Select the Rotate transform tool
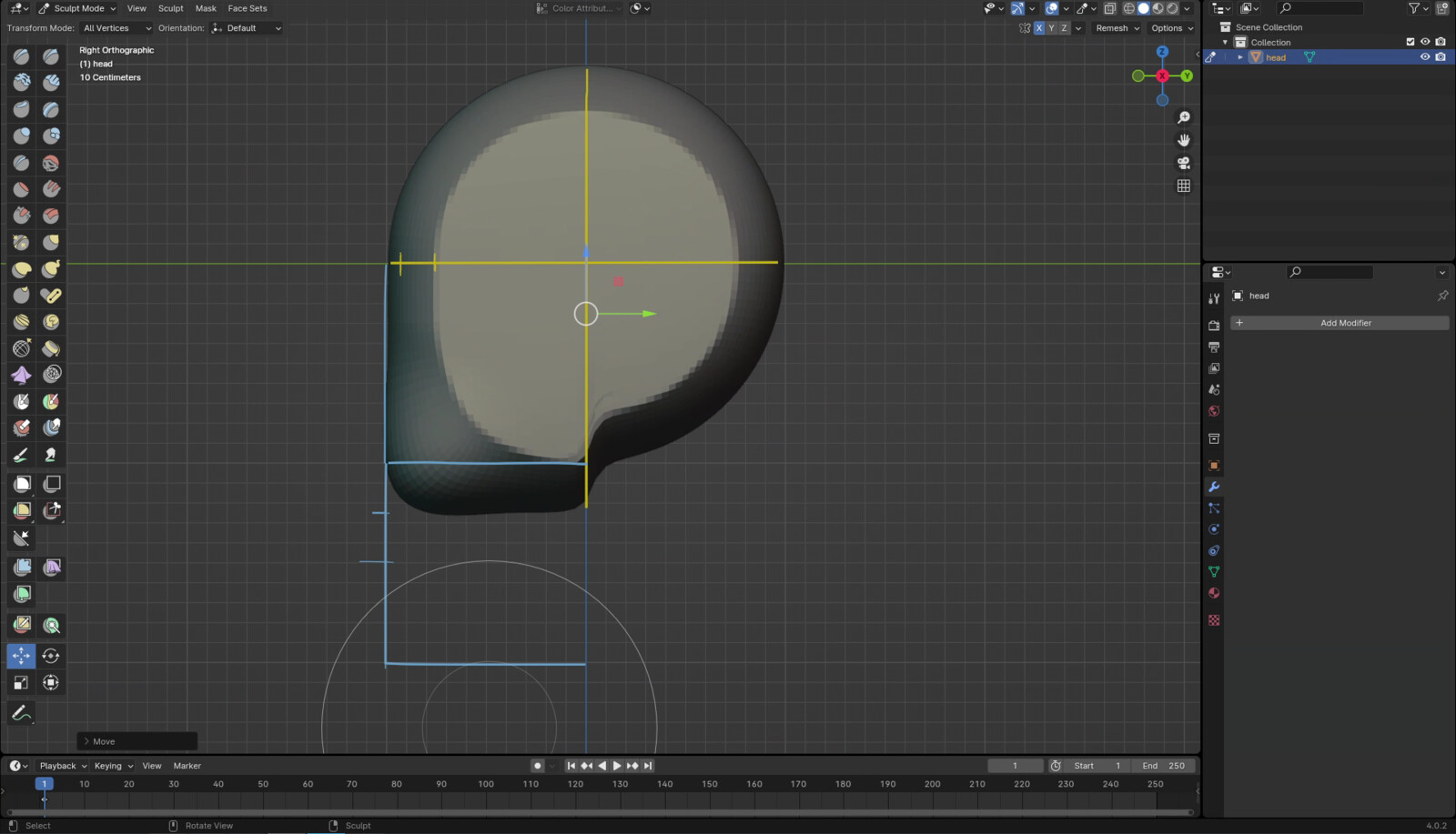This screenshot has width=1456, height=834. [x=51, y=656]
